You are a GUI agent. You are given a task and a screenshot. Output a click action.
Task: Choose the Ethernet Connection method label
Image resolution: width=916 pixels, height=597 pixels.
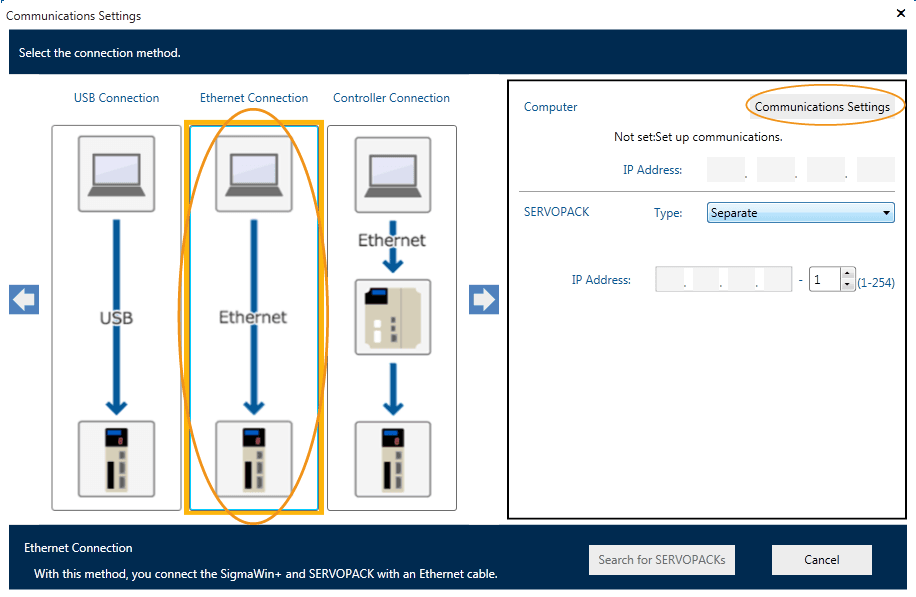(x=254, y=98)
